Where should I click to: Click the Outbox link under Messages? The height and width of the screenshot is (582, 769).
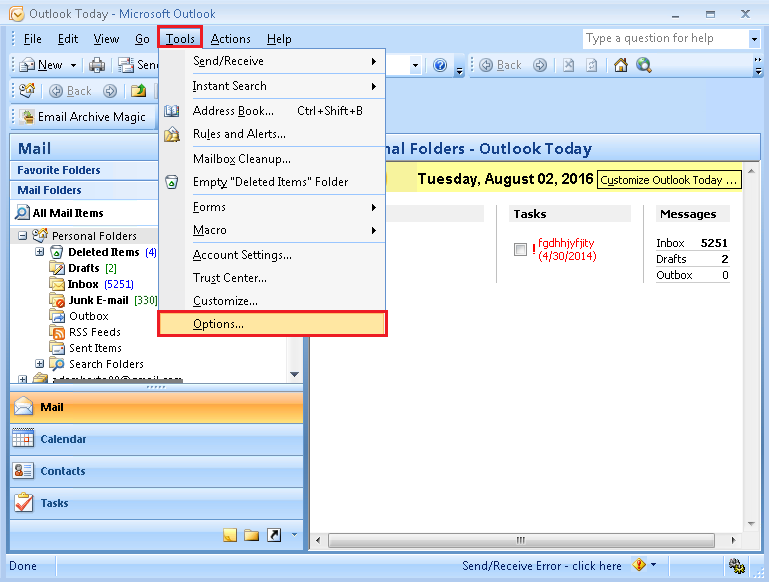pos(674,275)
